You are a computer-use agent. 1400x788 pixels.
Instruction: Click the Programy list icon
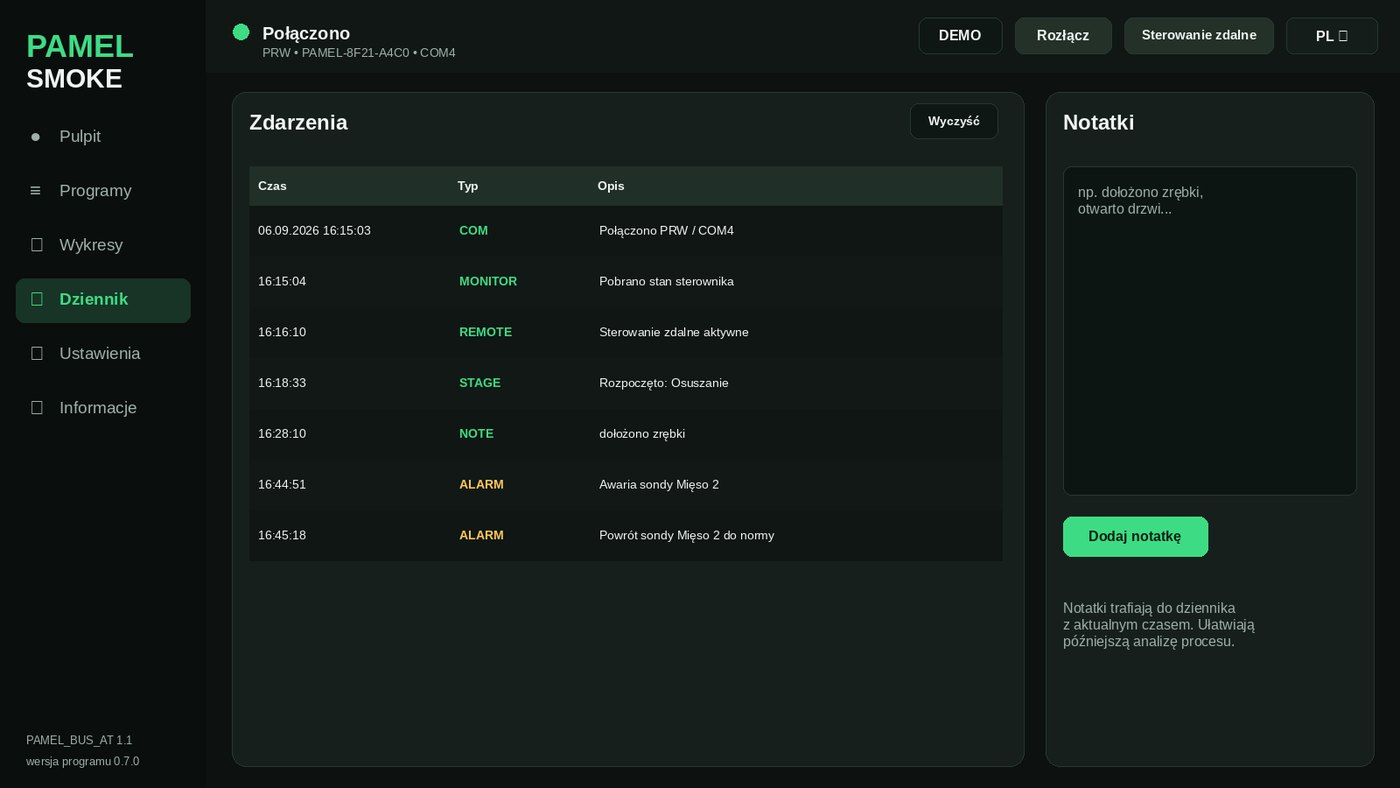coord(36,191)
